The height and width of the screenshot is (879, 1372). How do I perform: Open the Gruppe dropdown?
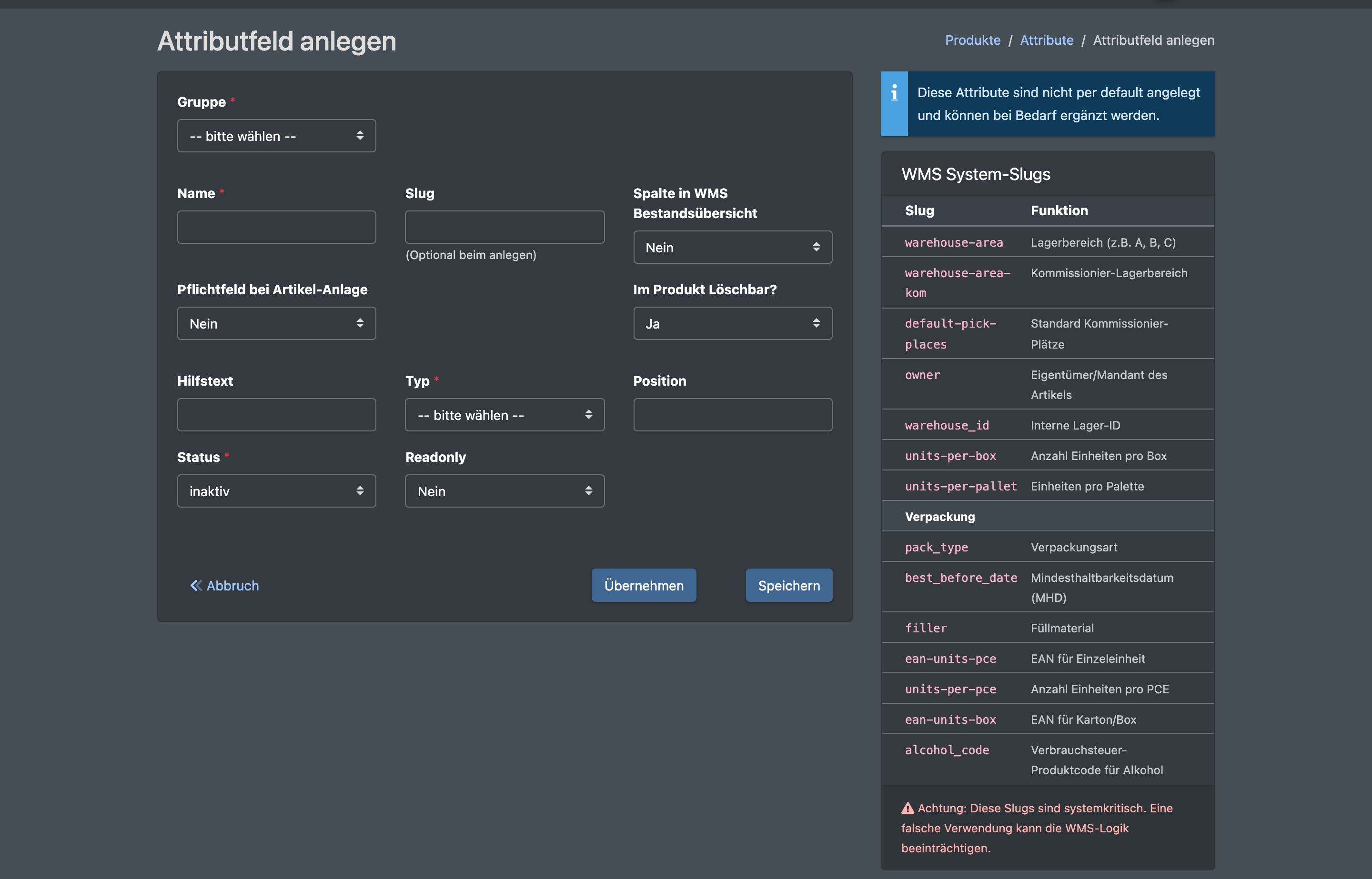[276, 136]
